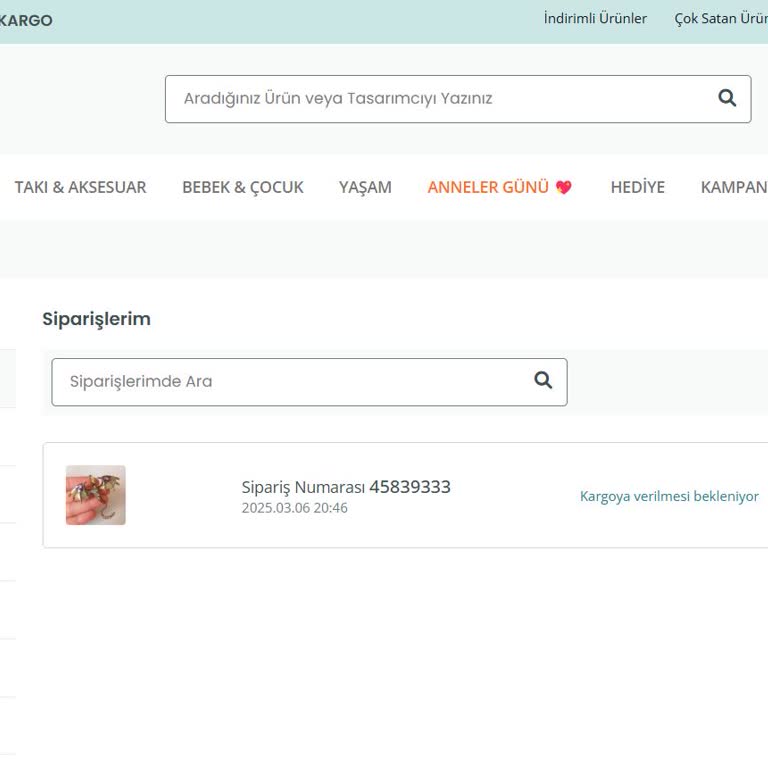Click the Siparişlerim heading
Viewport: 768px width, 768px height.
pyautogui.click(x=96, y=319)
